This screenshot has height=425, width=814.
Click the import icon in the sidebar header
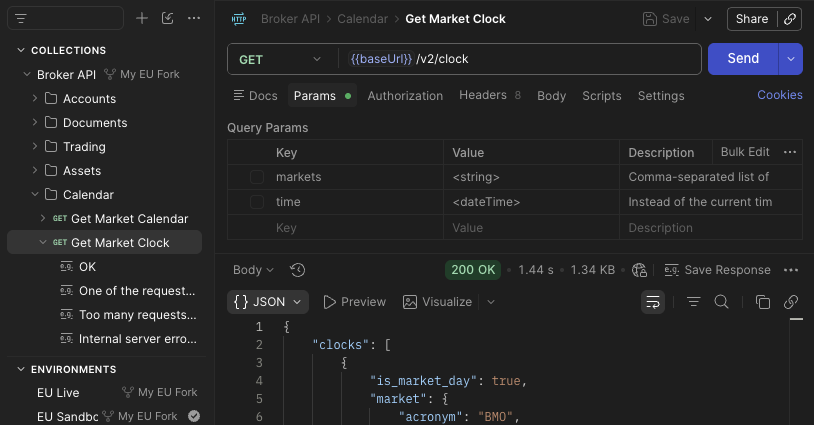click(x=168, y=18)
